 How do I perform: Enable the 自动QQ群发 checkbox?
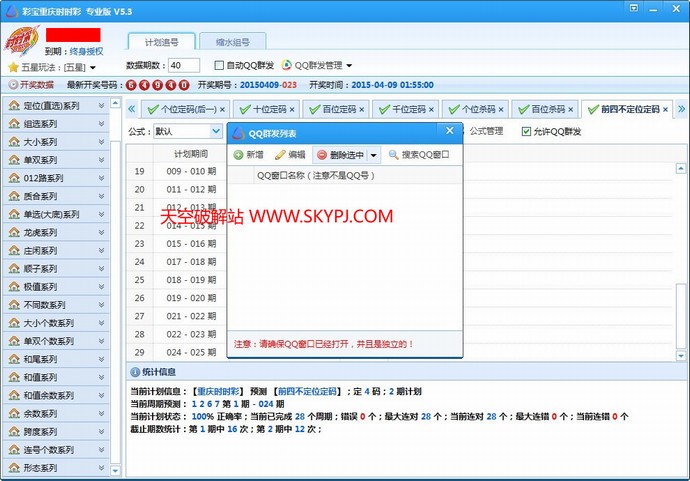click(x=219, y=65)
